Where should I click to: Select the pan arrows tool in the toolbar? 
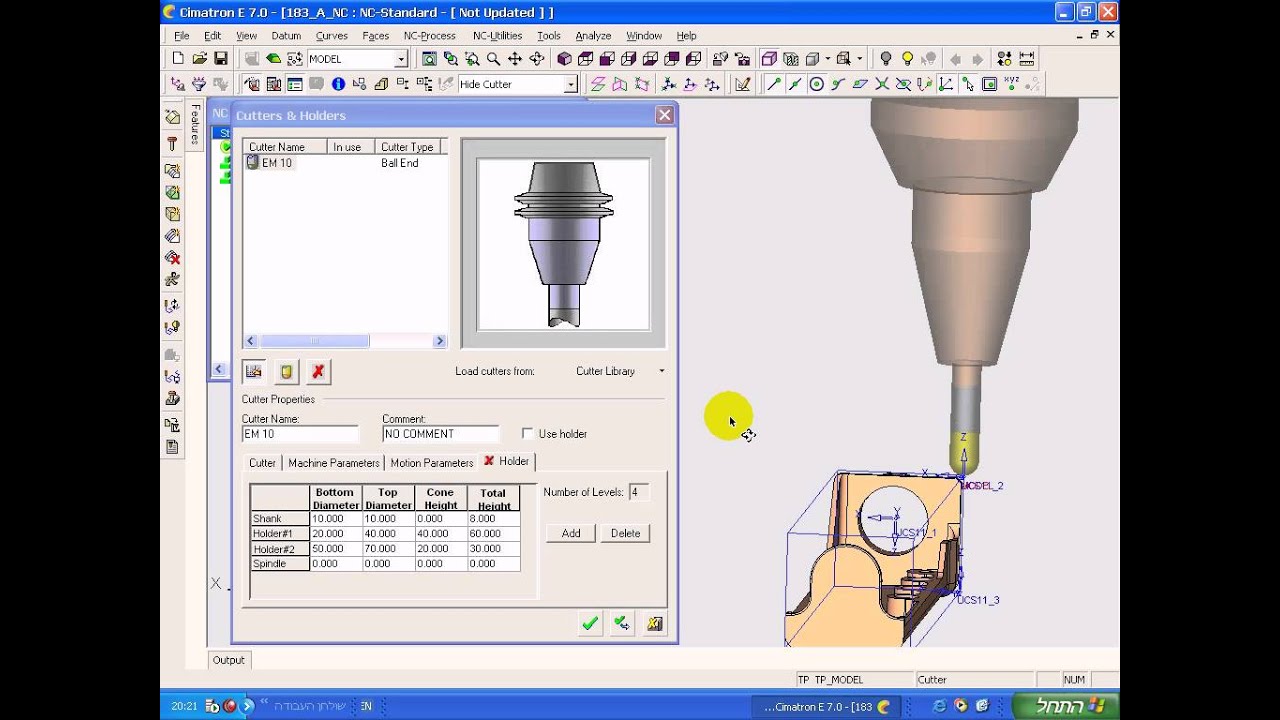tap(515, 59)
